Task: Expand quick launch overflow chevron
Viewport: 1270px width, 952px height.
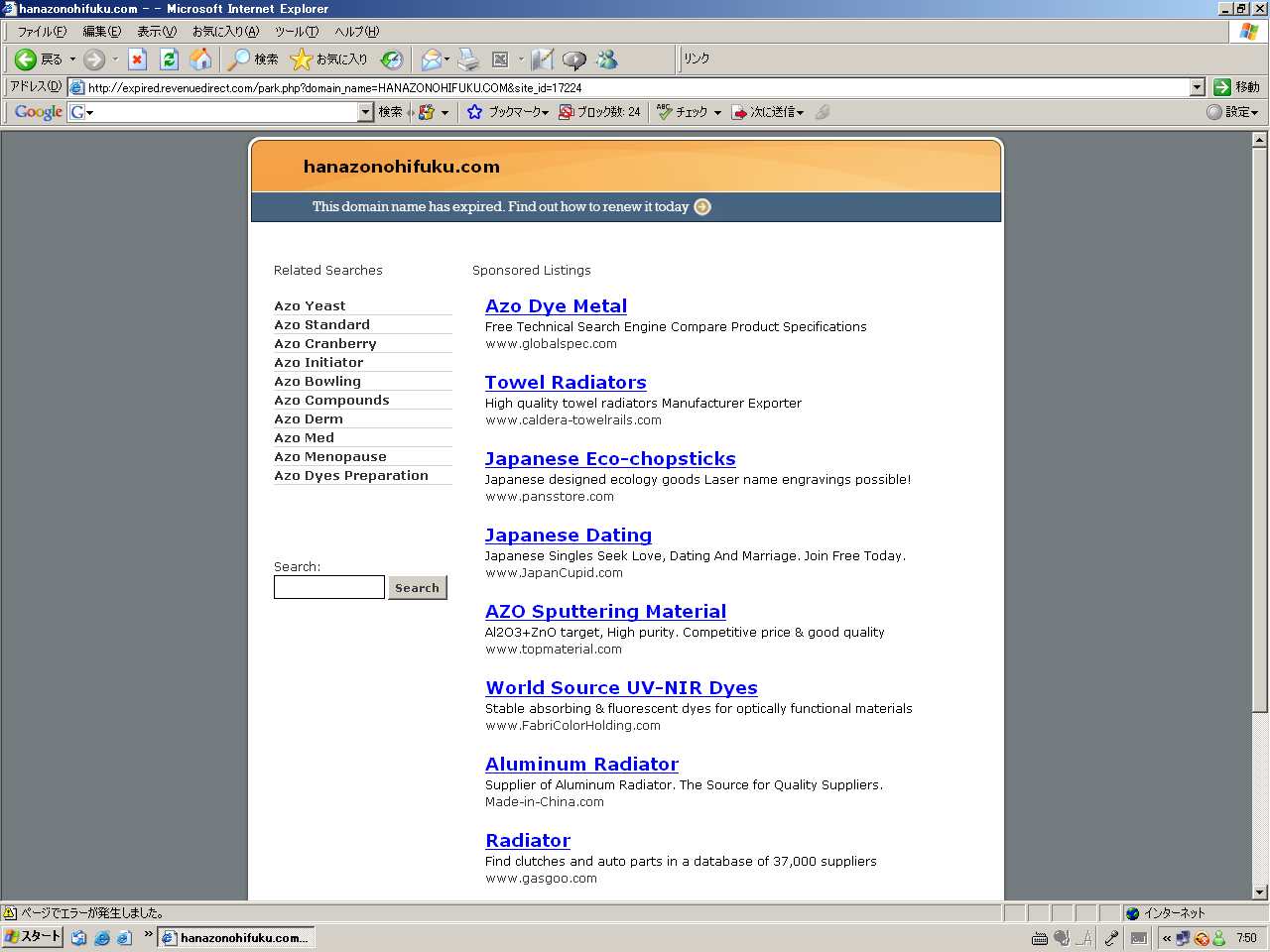Action: (x=149, y=934)
